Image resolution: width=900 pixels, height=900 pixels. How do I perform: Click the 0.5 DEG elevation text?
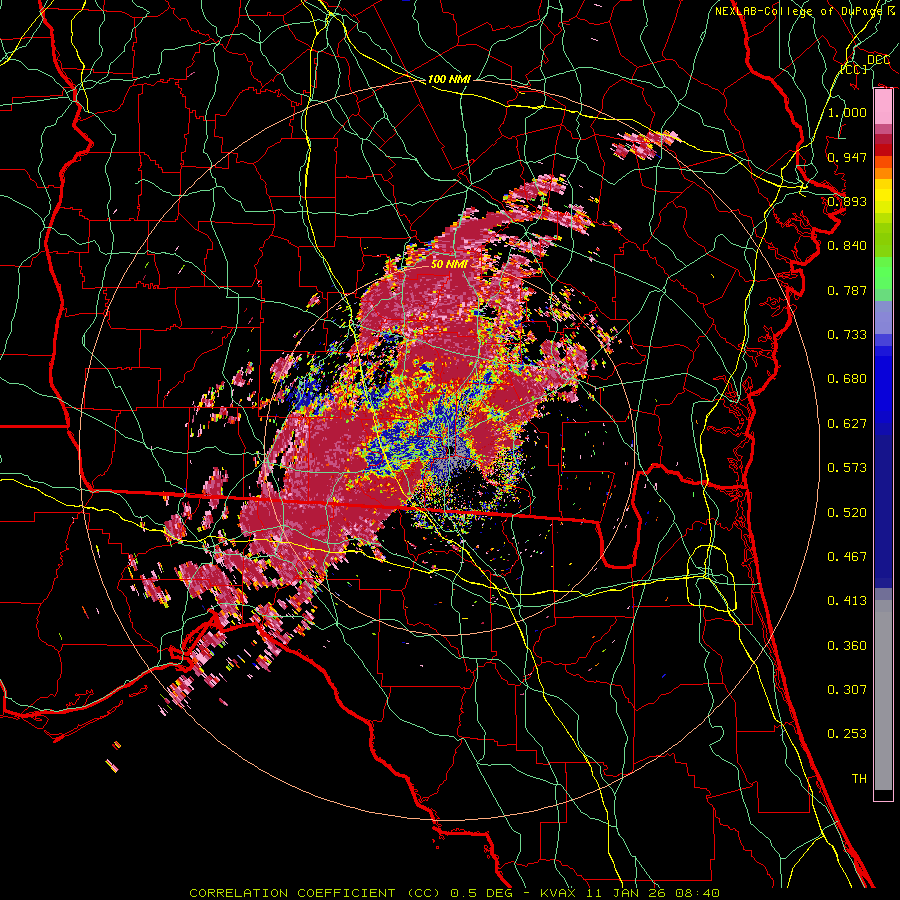tap(480, 893)
